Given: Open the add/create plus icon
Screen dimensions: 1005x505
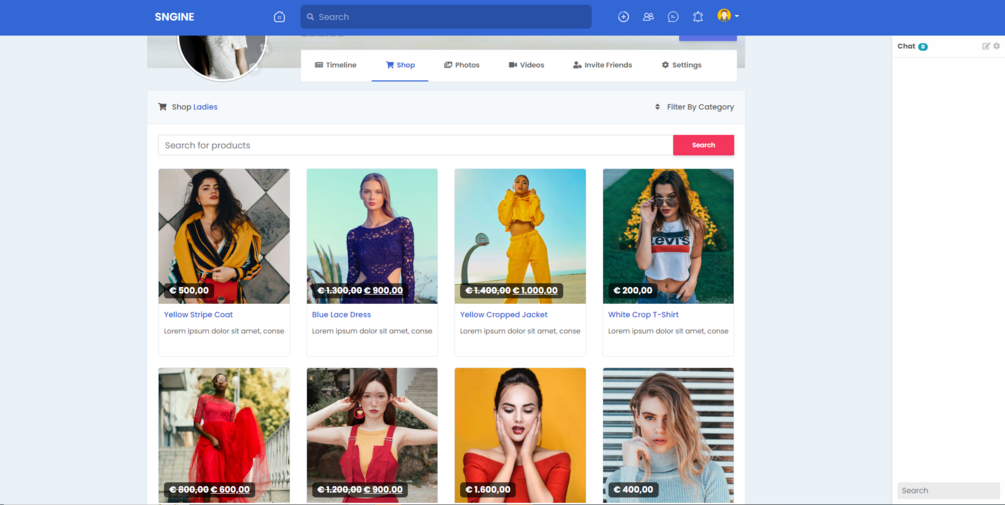Looking at the screenshot, I should click(x=623, y=17).
